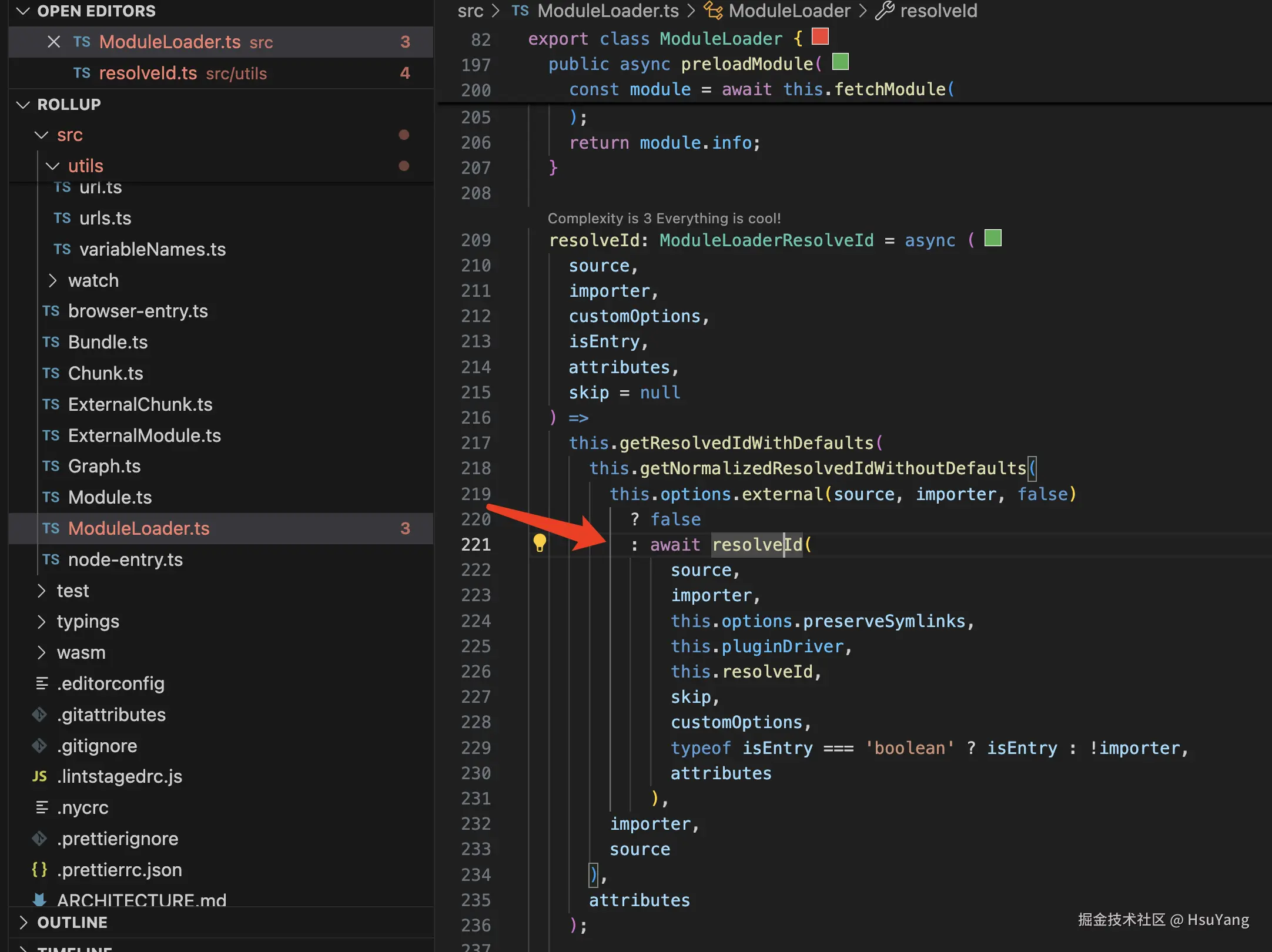Collapse the ROLLUP folder section
1272x952 pixels.
point(23,104)
